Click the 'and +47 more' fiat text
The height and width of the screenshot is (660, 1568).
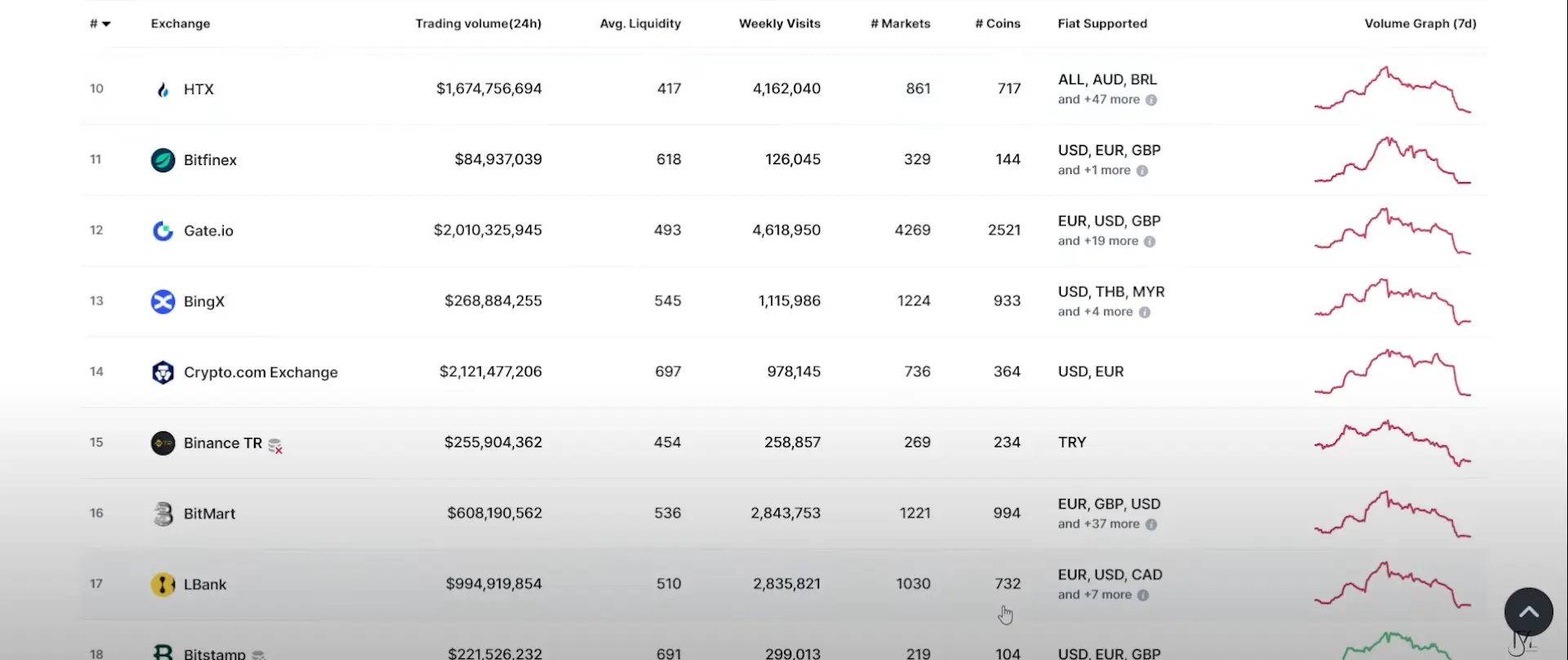point(1098,100)
